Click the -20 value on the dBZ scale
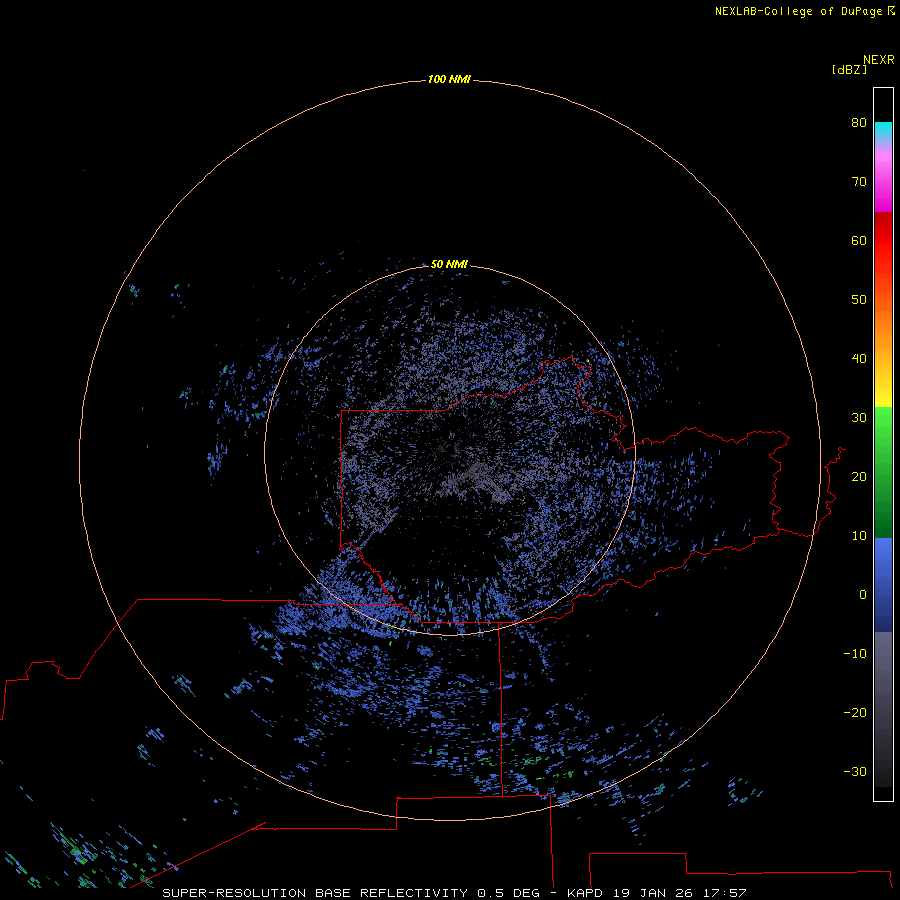900x900 pixels. click(x=855, y=712)
